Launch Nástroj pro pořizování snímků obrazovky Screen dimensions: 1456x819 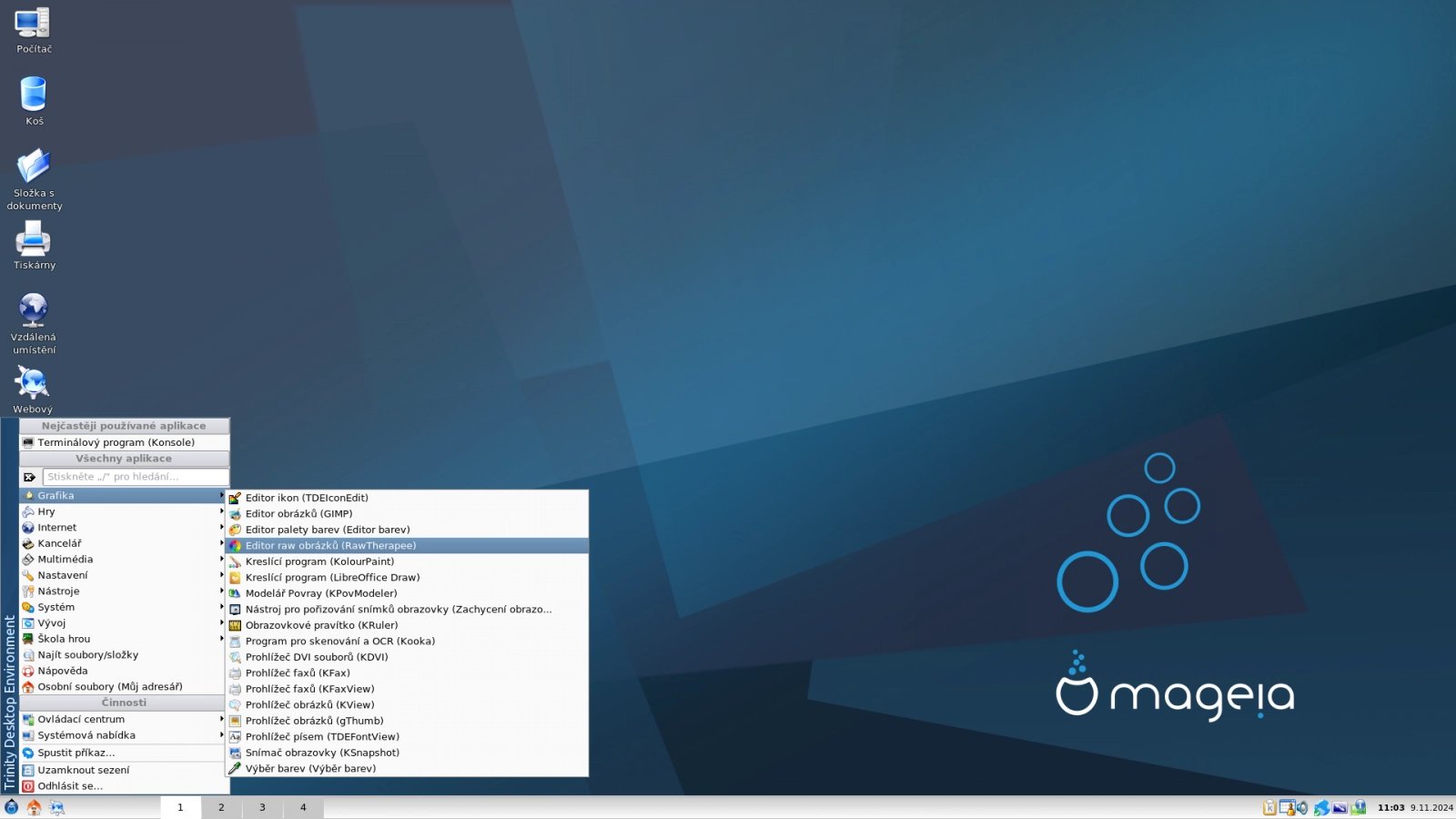coord(408,610)
